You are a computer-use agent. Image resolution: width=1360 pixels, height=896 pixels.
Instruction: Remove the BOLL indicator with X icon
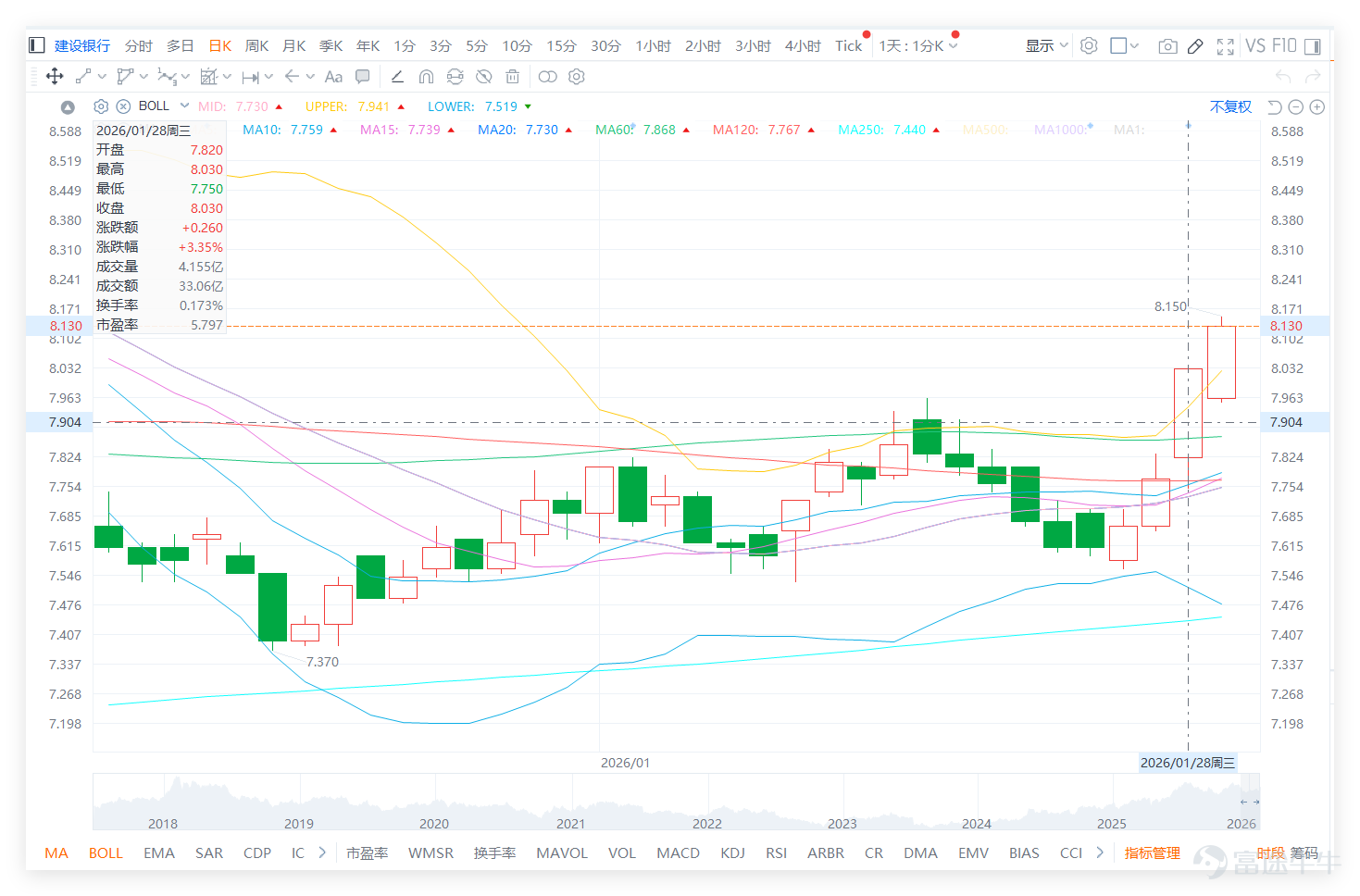coord(123,106)
